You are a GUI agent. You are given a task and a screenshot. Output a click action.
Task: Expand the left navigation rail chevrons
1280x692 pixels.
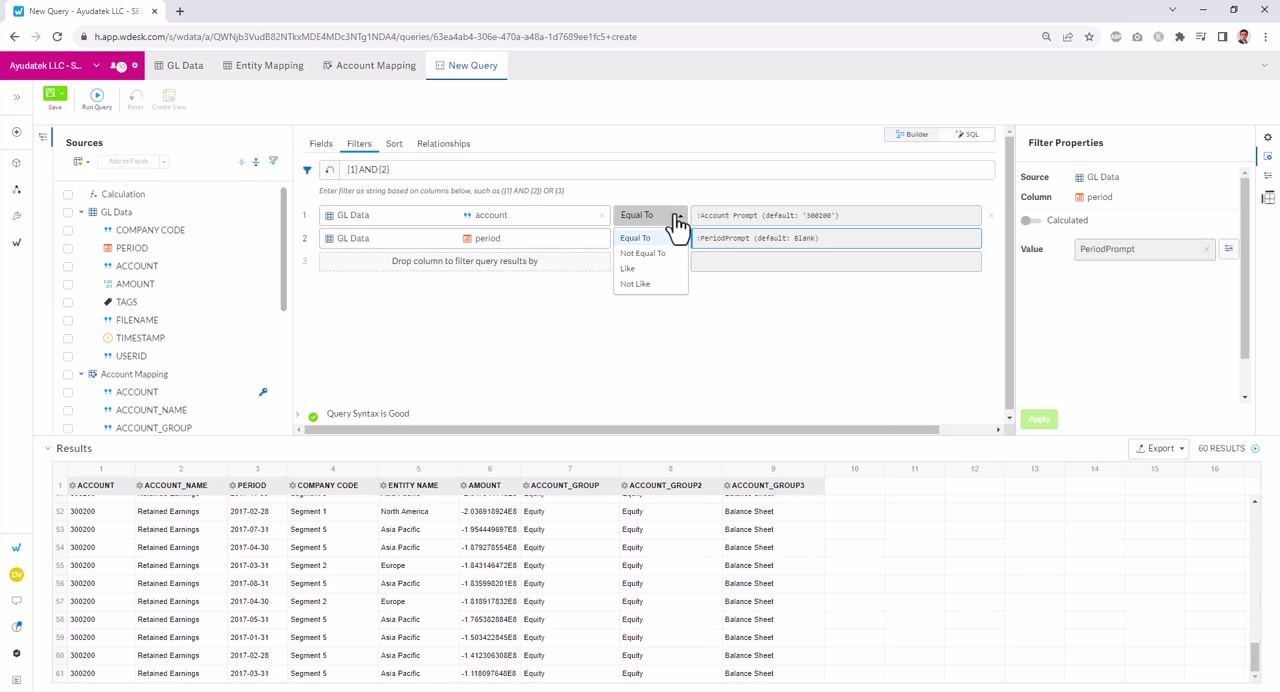click(17, 97)
